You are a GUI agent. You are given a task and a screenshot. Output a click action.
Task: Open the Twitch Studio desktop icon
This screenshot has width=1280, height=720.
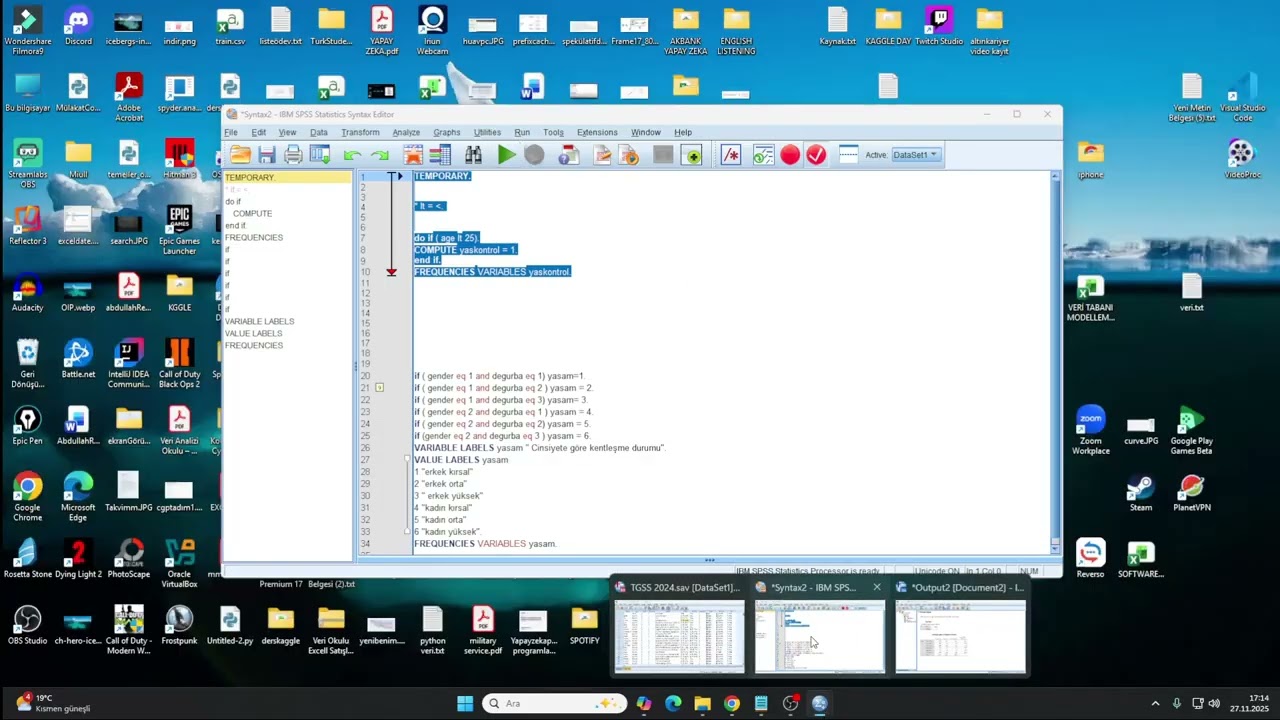tap(939, 27)
